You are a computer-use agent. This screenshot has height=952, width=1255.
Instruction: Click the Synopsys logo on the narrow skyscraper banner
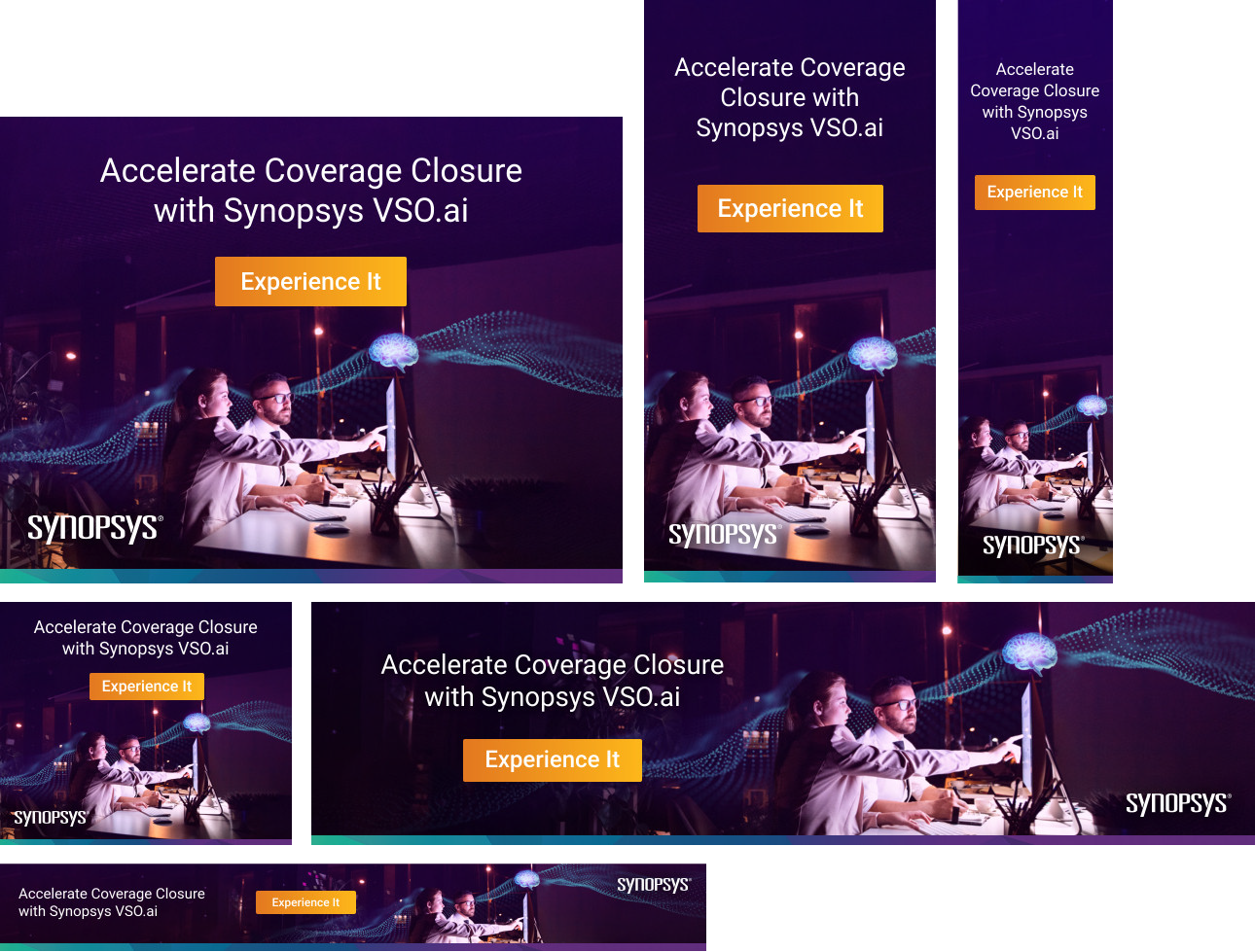point(1033,546)
